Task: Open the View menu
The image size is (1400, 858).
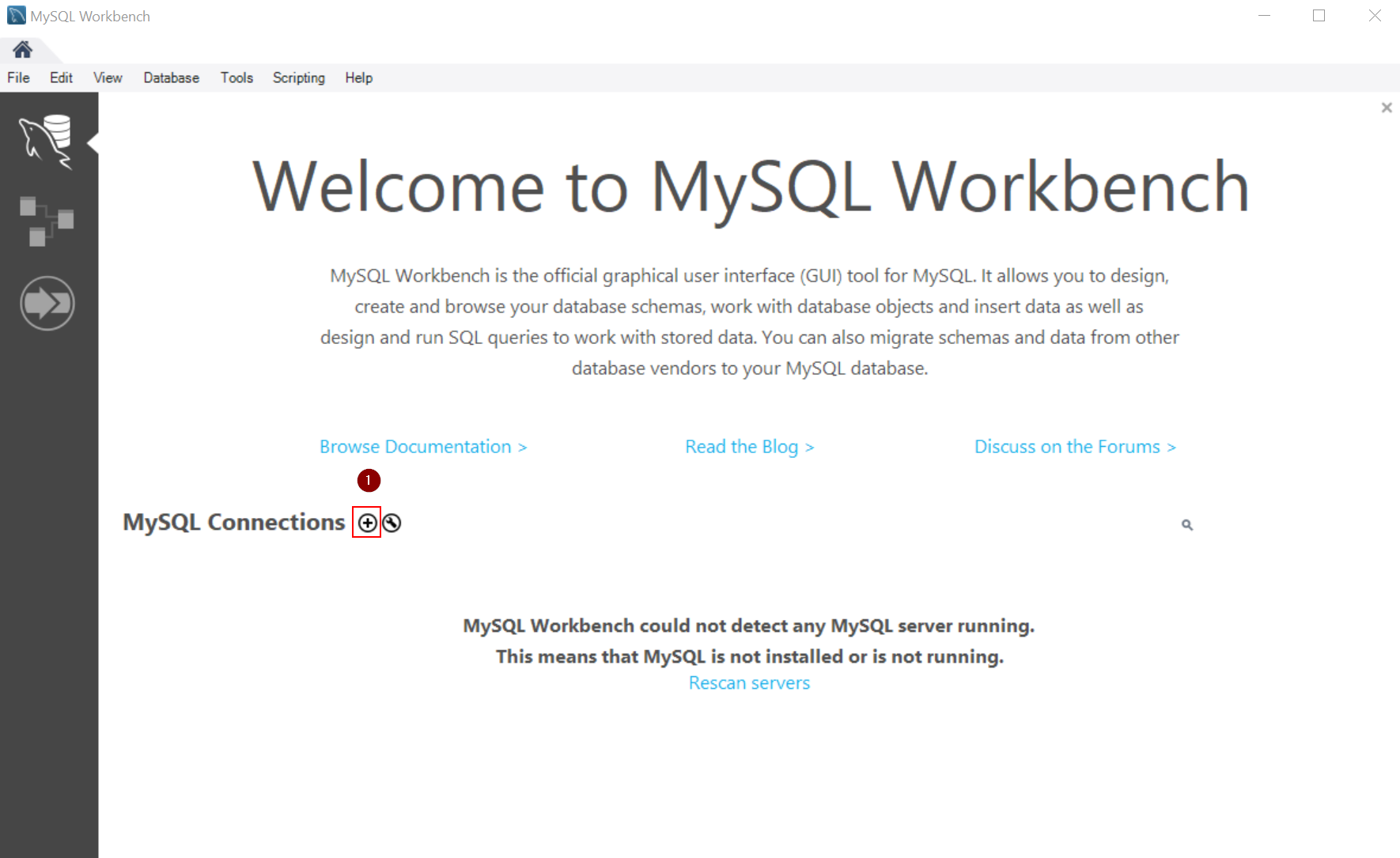Action: 108,77
